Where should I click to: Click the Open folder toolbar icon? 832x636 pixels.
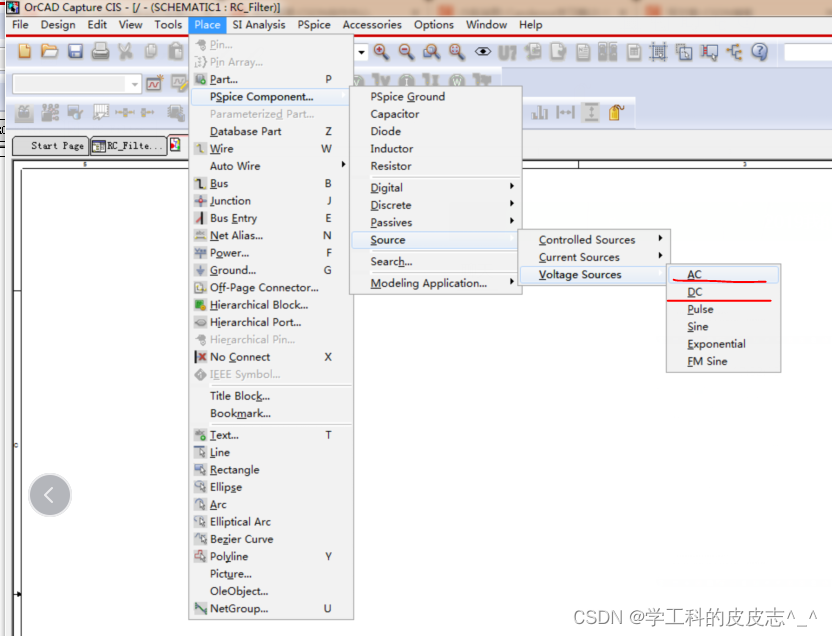tap(49, 51)
